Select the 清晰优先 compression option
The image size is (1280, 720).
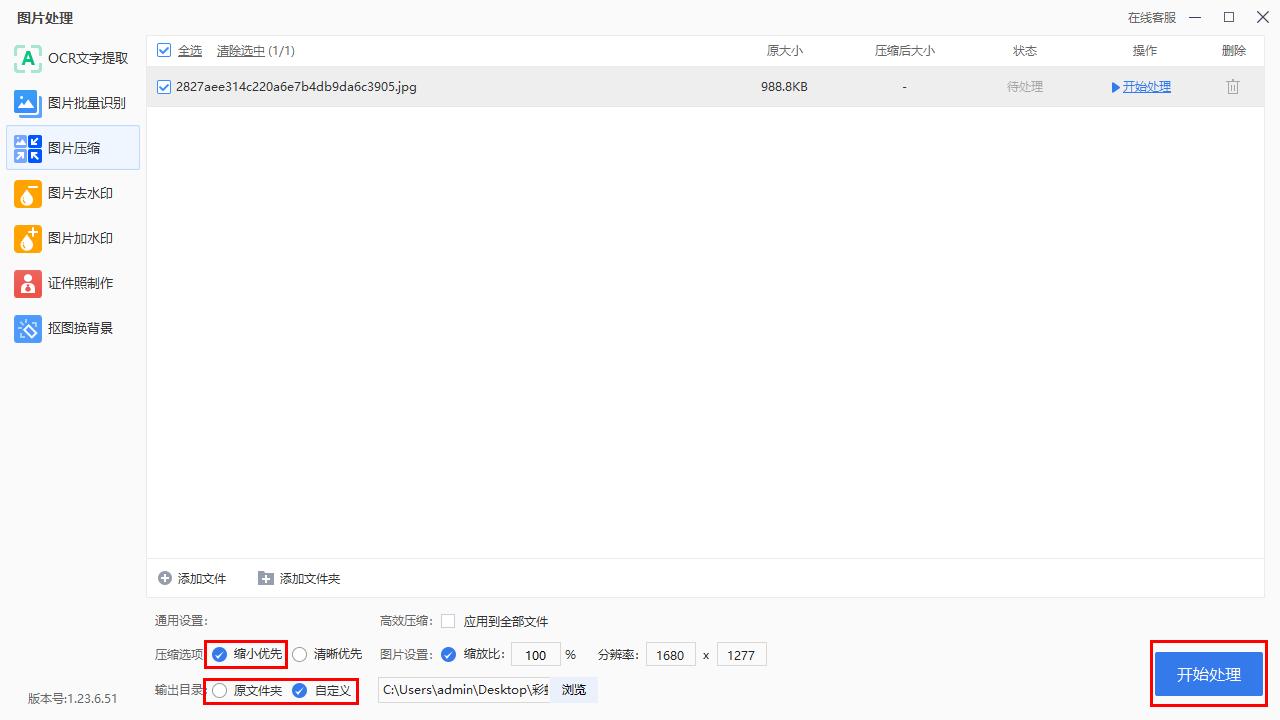click(300, 654)
